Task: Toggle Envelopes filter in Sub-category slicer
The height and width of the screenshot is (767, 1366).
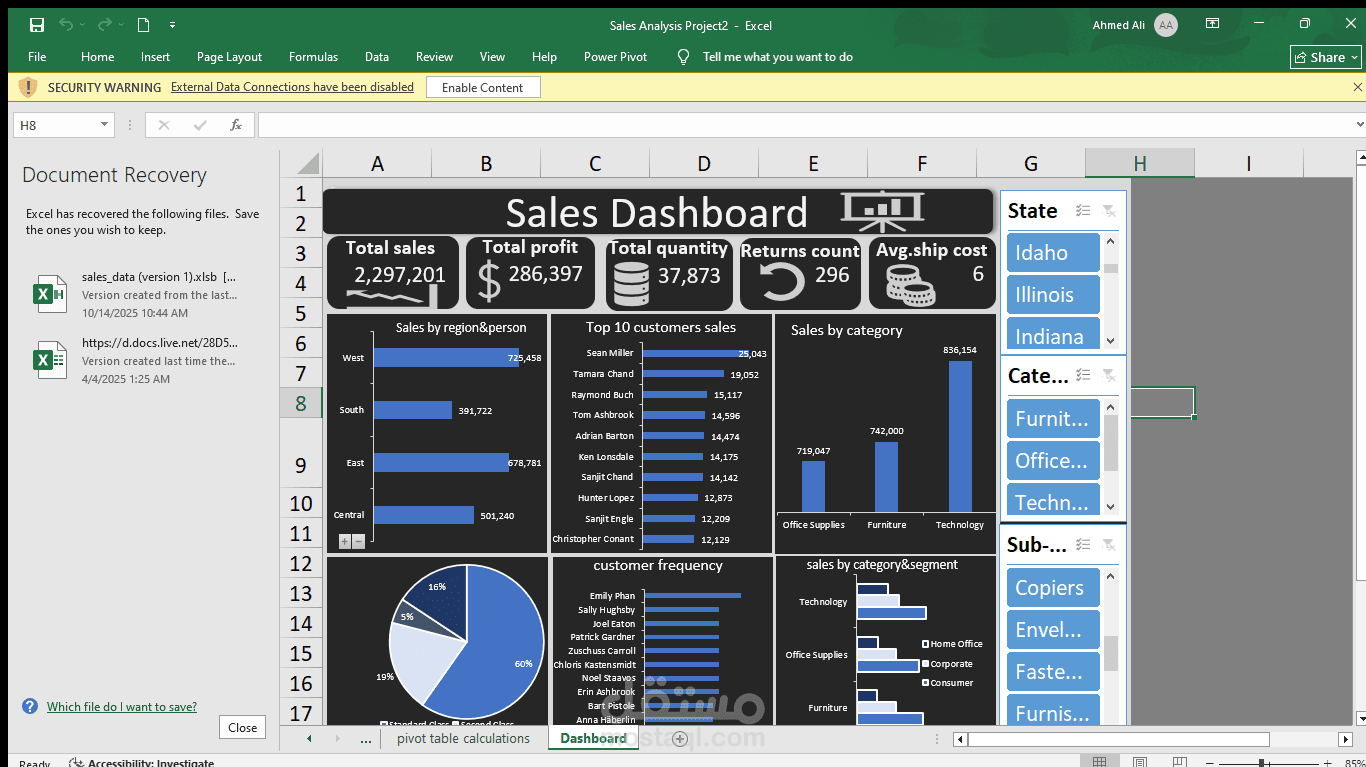Action: [x=1053, y=629]
